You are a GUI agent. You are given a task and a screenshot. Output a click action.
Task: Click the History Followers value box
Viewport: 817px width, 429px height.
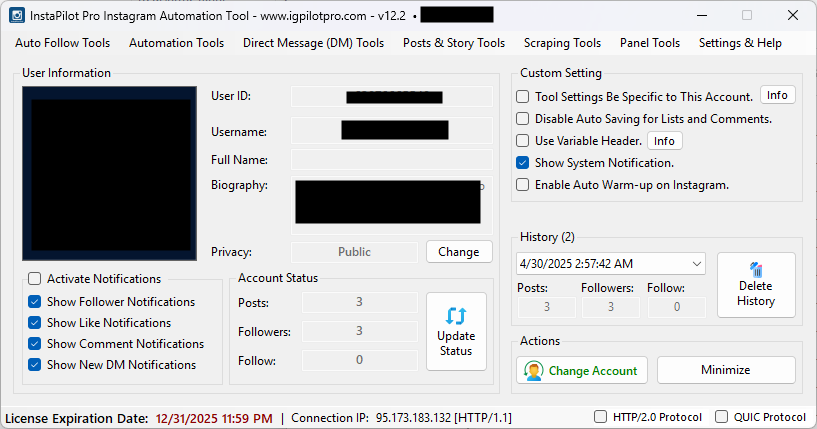[611, 307]
